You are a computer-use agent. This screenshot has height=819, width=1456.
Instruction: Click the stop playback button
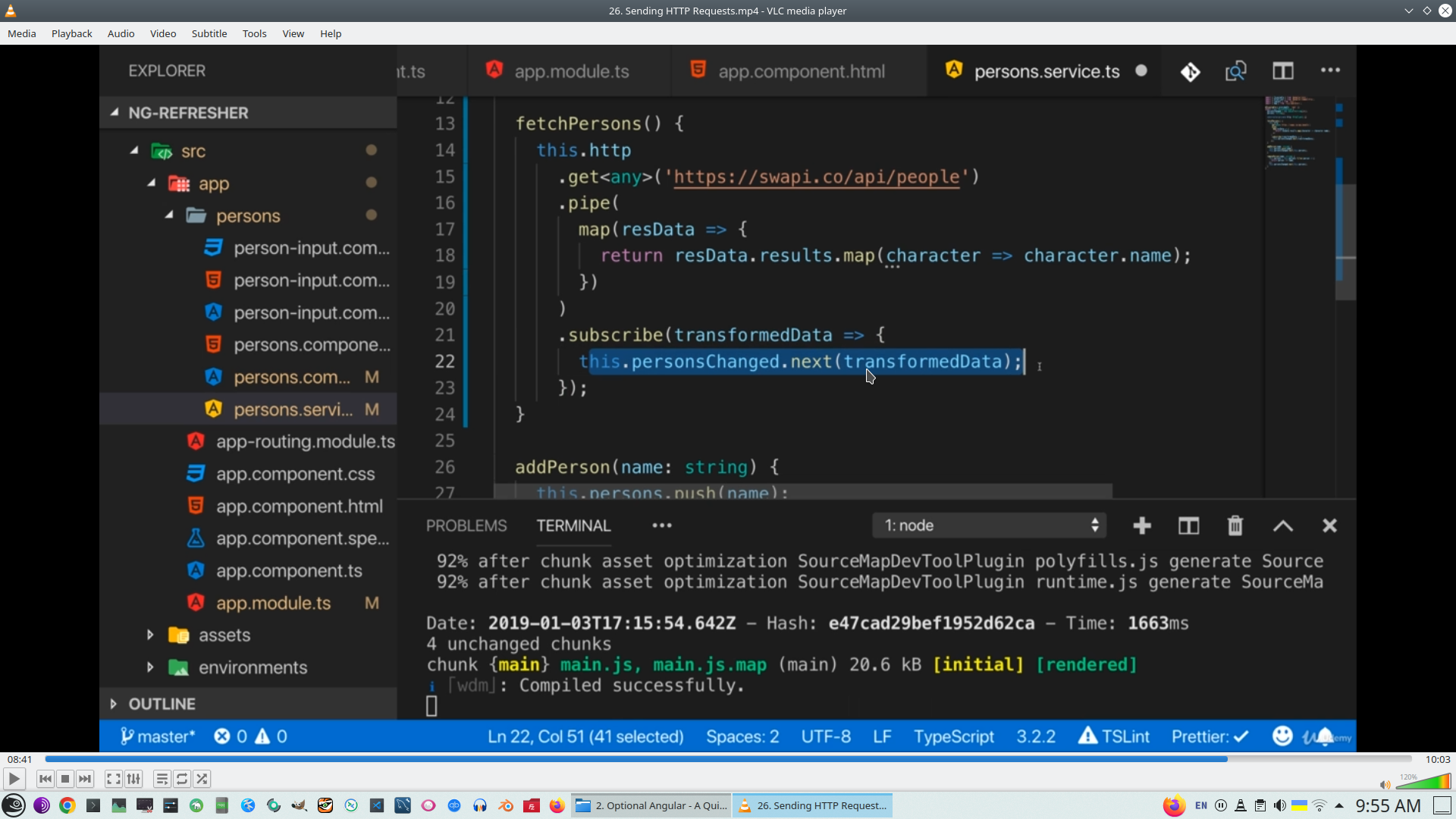65,779
